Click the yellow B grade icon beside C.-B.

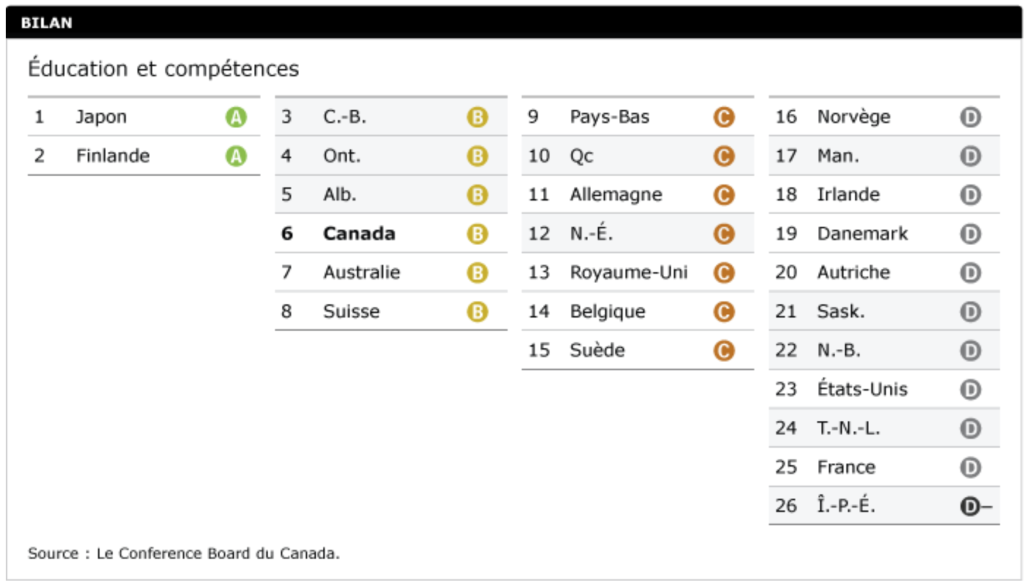pos(477,117)
